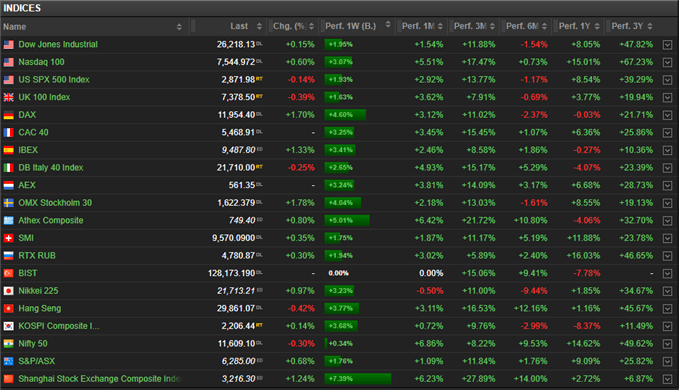Click the UK flag next to UK 100 Index
The image size is (679, 390).
[x=9, y=97]
